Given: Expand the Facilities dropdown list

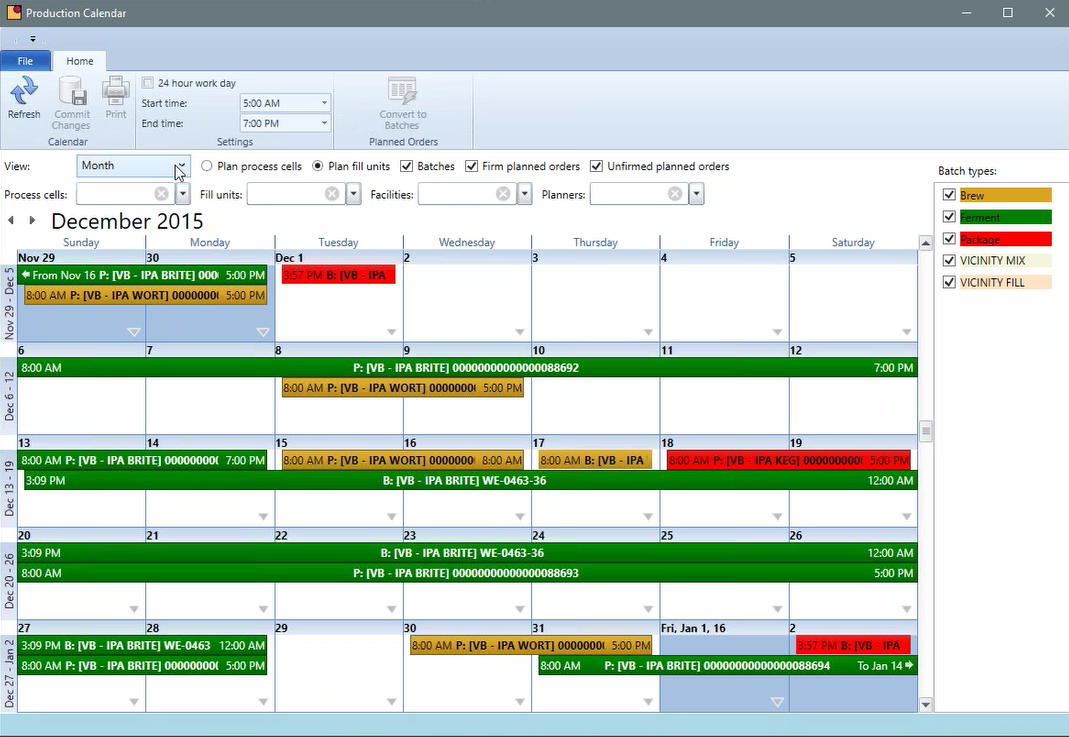Looking at the screenshot, I should (525, 194).
